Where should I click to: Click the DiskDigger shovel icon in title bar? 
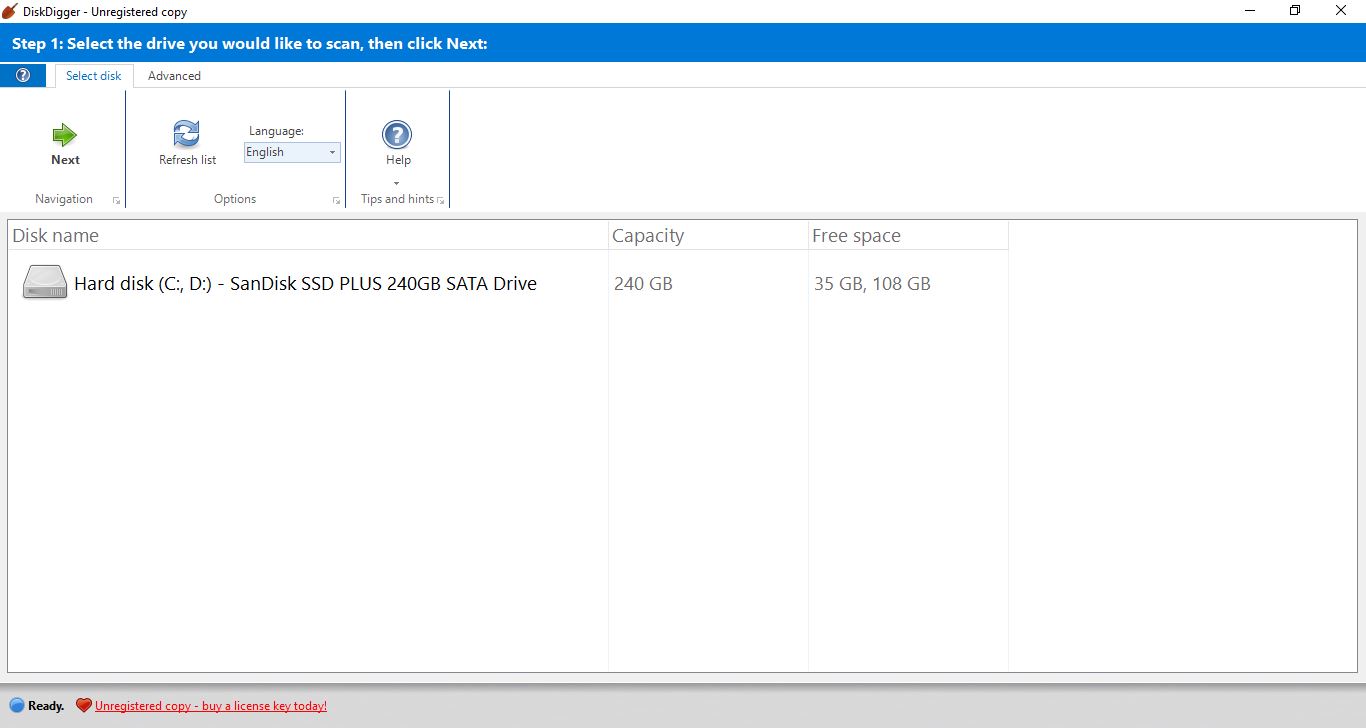pyautogui.click(x=10, y=11)
